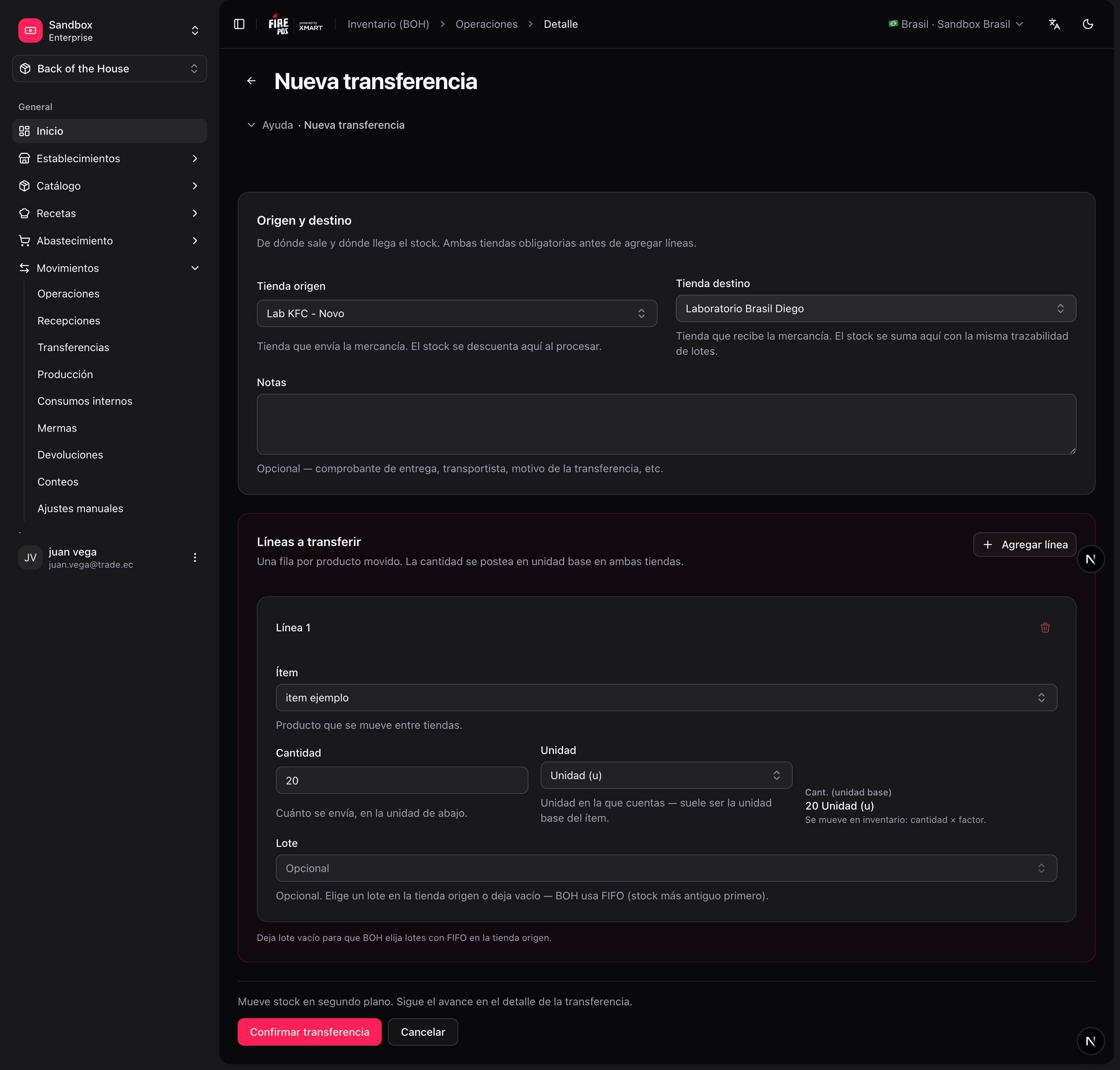
Task: Expand Abastecimiento submenu chevron
Action: [x=195, y=241]
